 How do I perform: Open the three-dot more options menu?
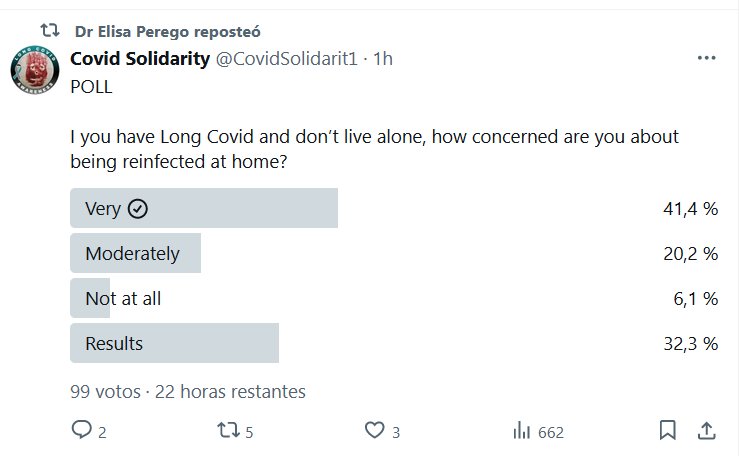point(706,59)
